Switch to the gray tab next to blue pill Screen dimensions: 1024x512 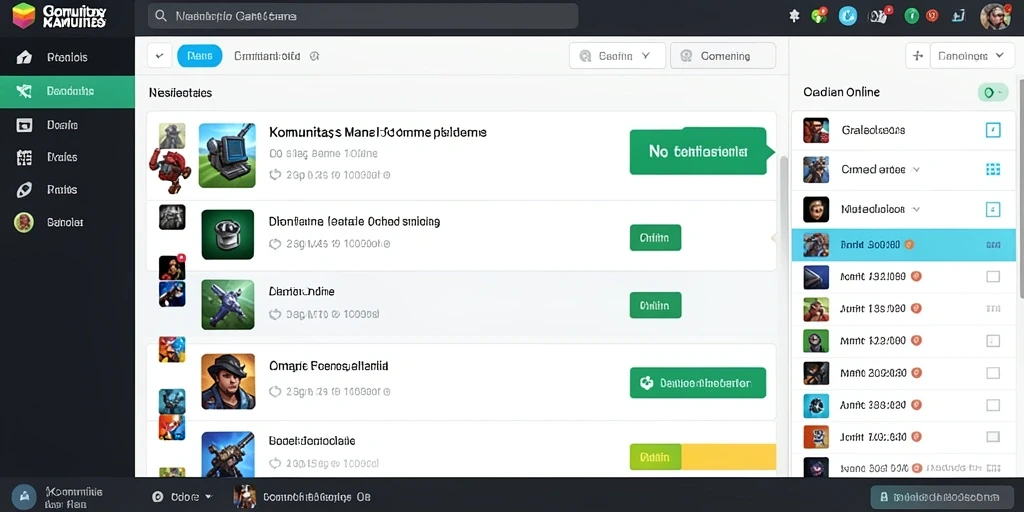(267, 56)
